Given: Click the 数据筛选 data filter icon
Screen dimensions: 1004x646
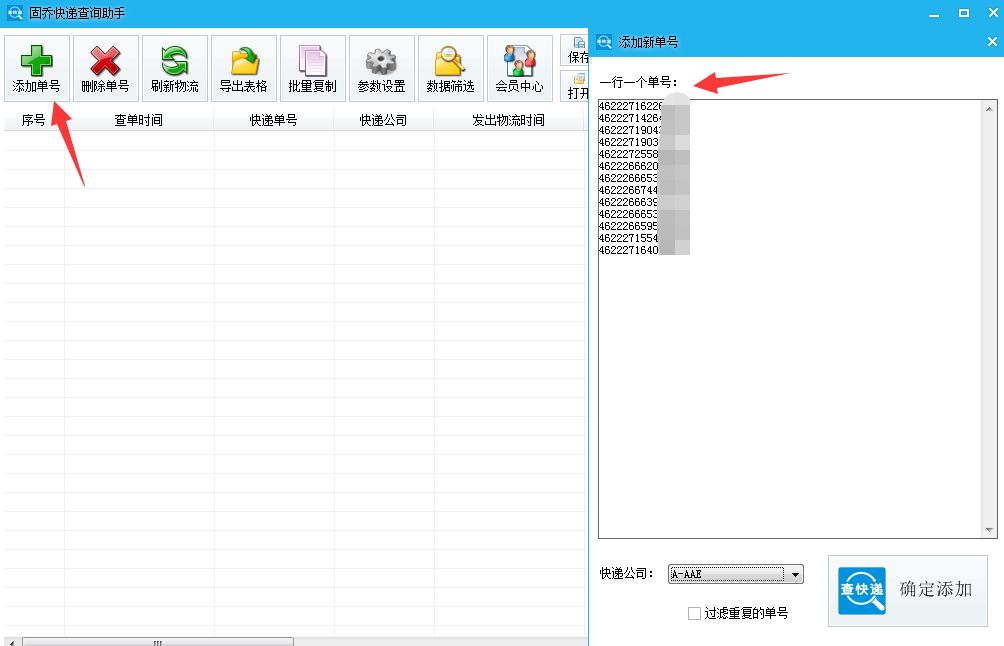Looking at the screenshot, I should (450, 67).
